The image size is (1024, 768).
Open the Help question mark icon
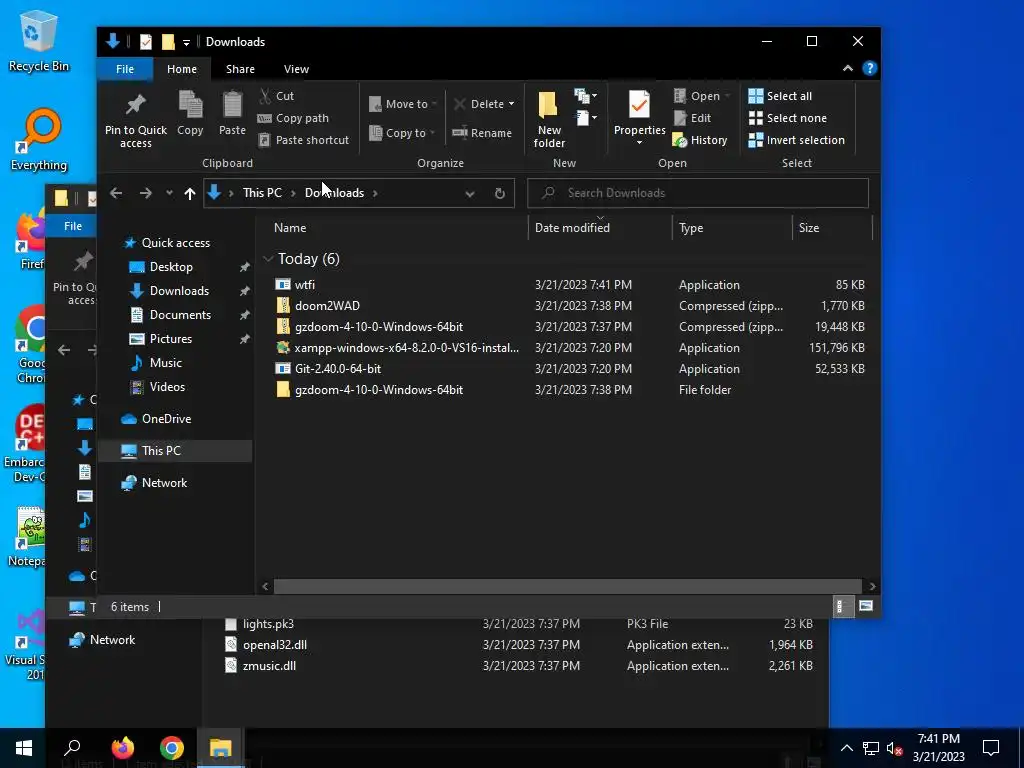click(869, 69)
